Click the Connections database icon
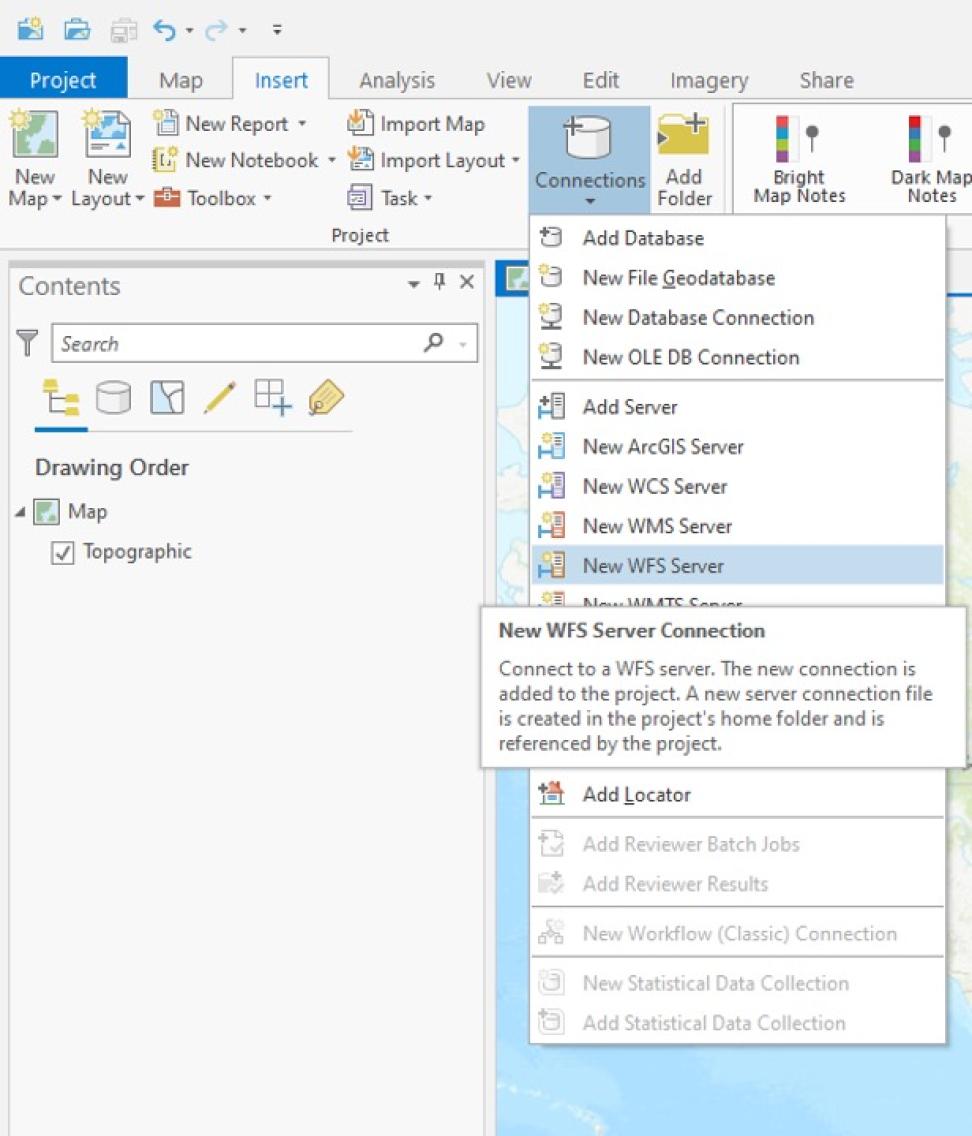This screenshot has width=972, height=1136. (x=588, y=138)
